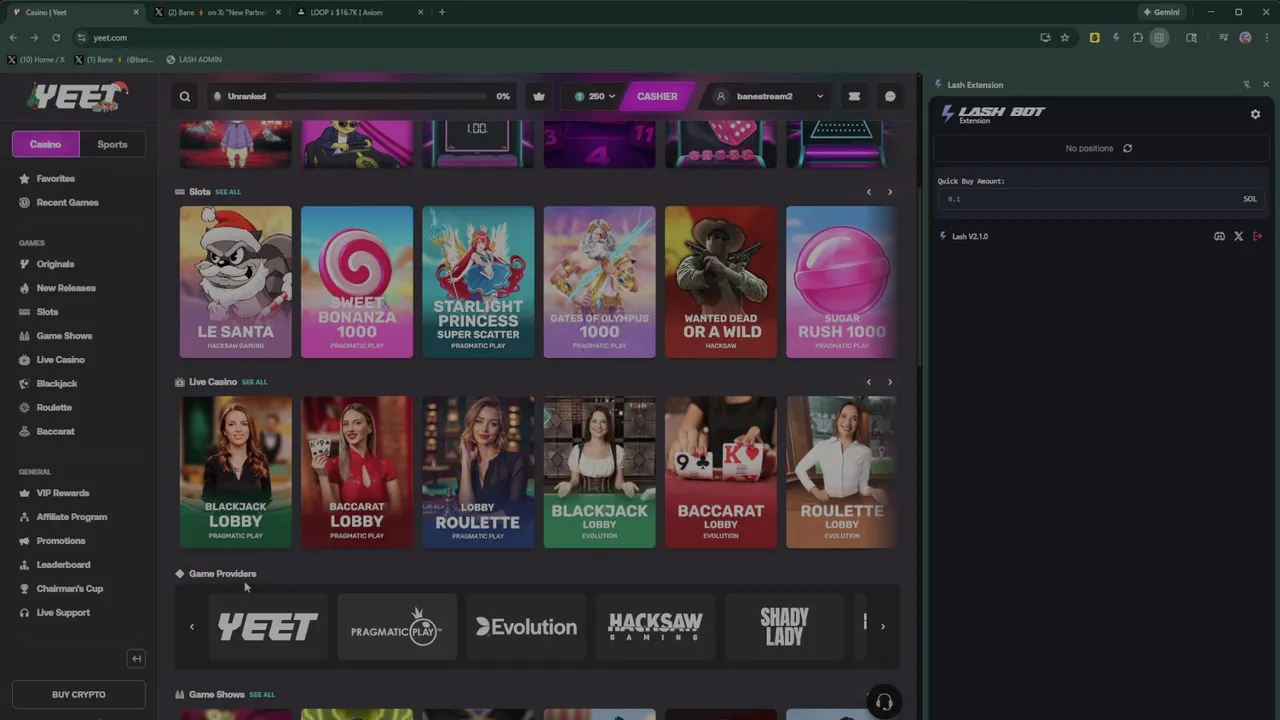Click the ticket icon next to account menu
Viewport: 1280px width, 720px height.
click(x=854, y=96)
